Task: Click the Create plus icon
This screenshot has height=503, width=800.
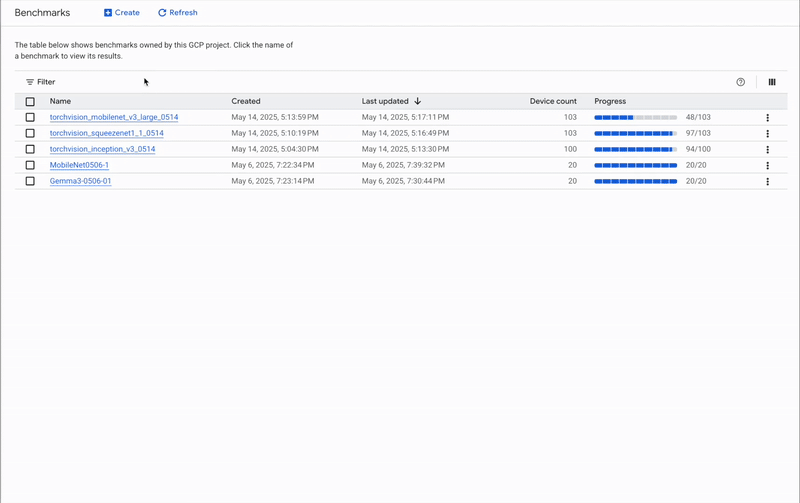Action: [x=108, y=13]
